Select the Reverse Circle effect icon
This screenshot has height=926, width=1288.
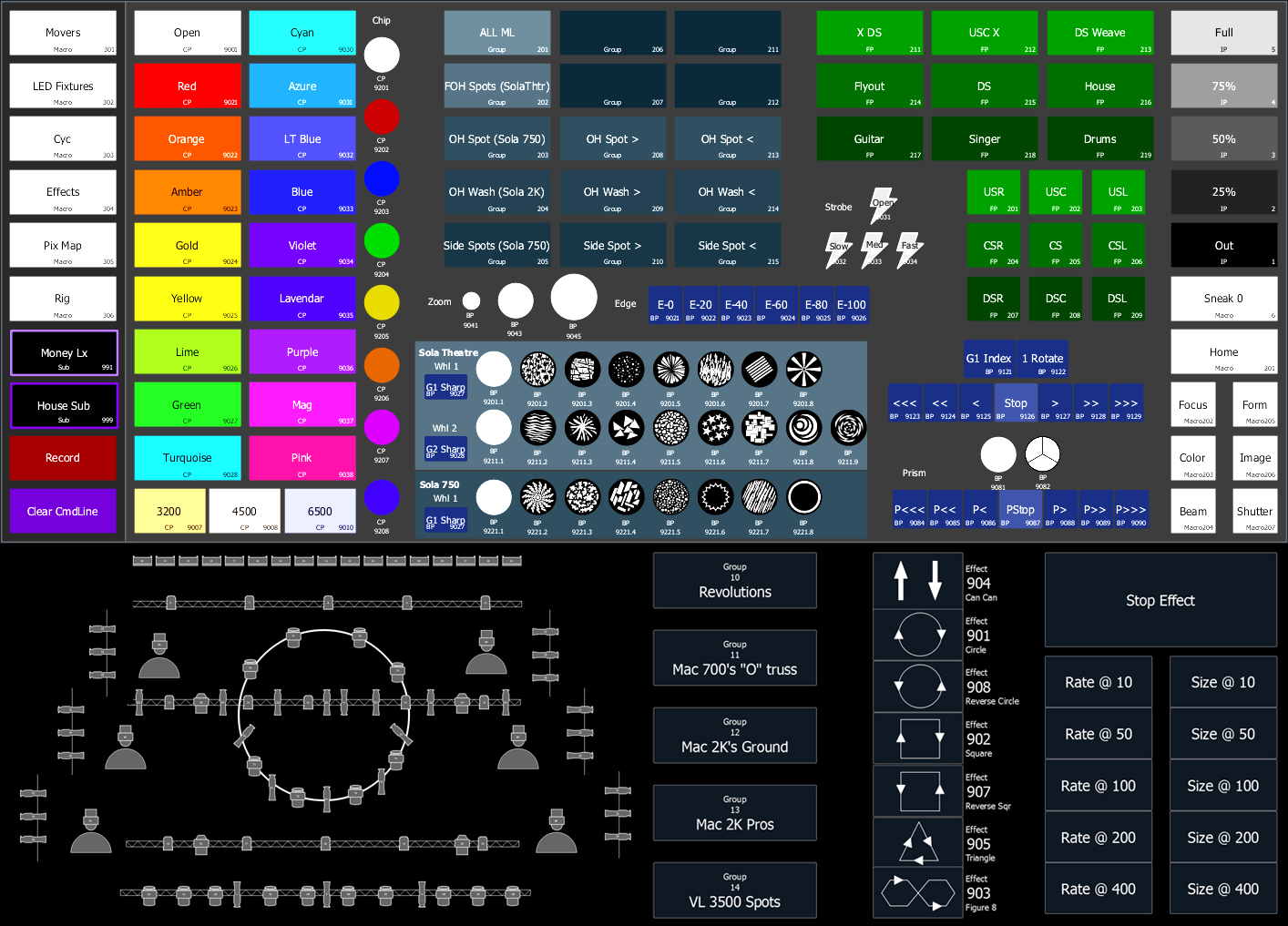click(x=919, y=686)
